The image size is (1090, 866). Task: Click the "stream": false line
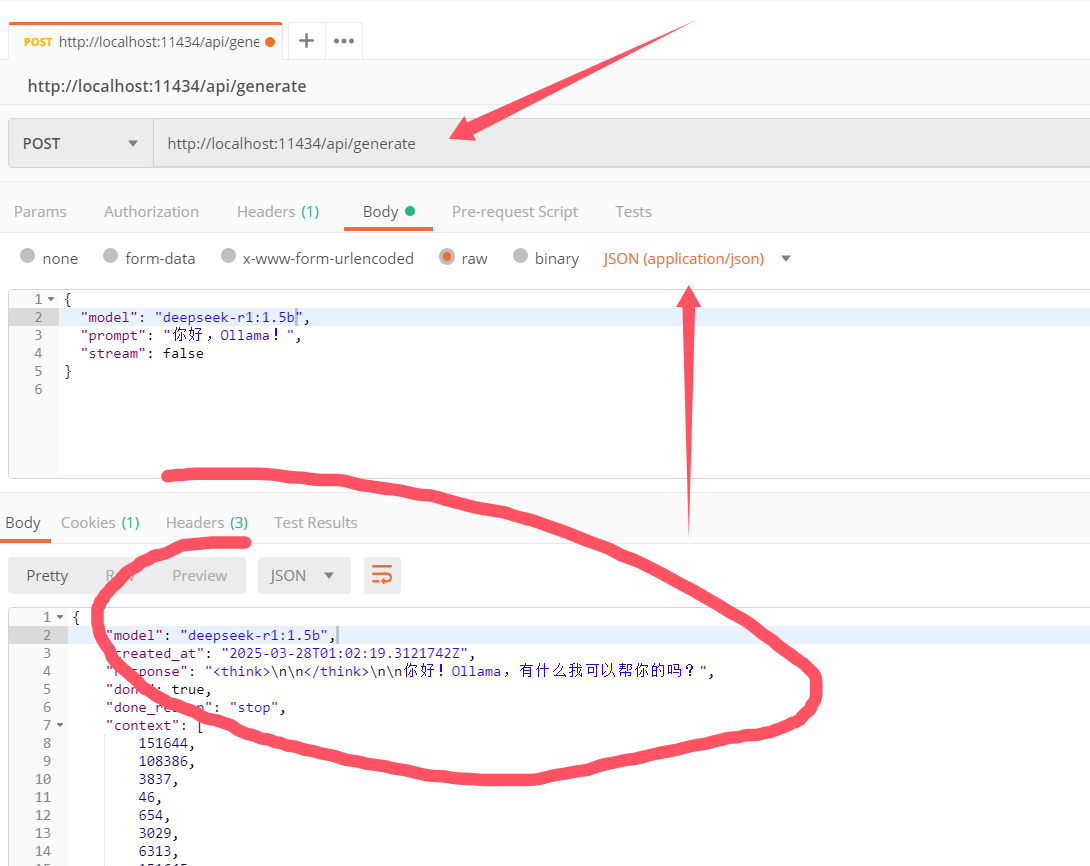[x=142, y=353]
